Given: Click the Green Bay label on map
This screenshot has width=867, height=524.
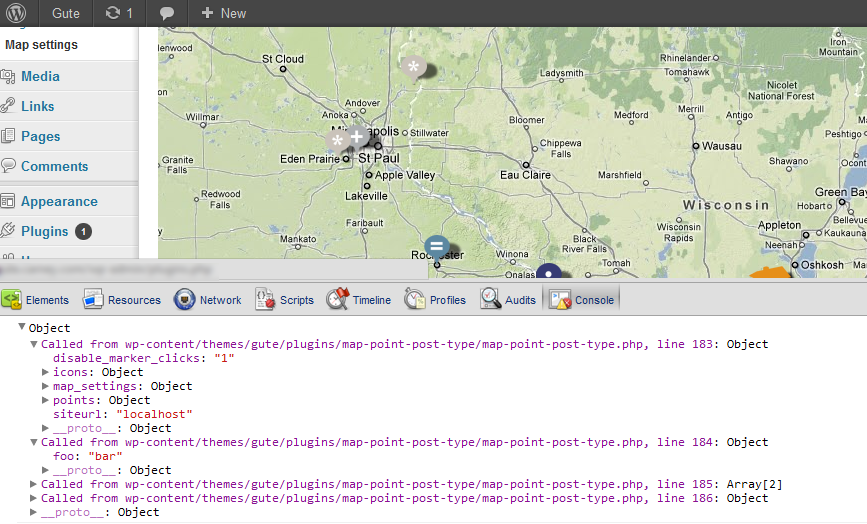Looking at the screenshot, I should coord(840,192).
